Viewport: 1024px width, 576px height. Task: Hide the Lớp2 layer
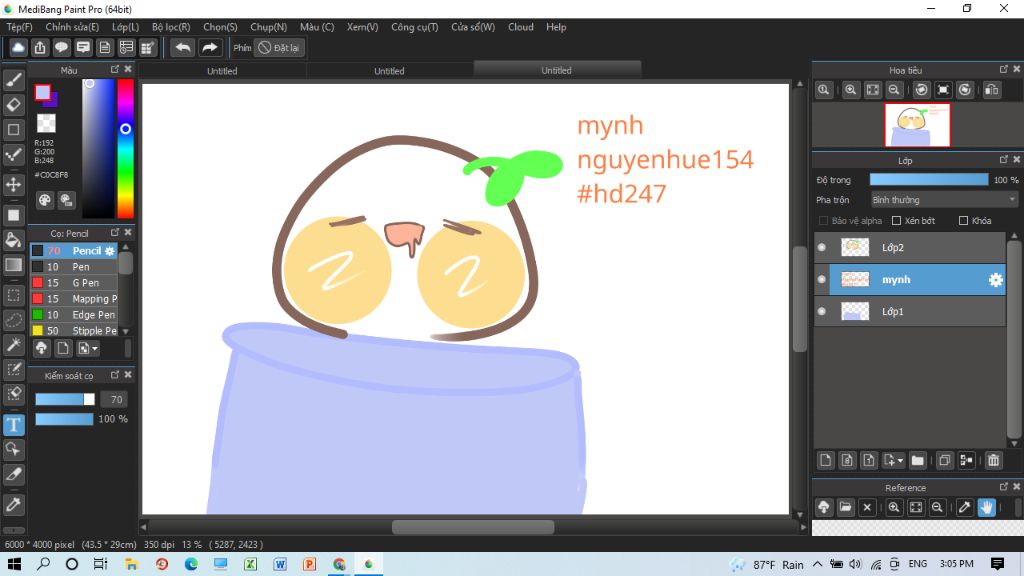(x=822, y=247)
